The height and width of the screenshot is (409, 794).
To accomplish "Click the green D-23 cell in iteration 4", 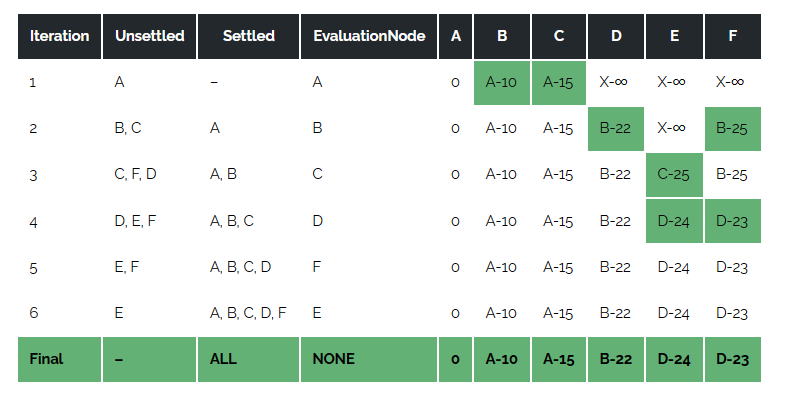I will pyautogui.click(x=733, y=221).
